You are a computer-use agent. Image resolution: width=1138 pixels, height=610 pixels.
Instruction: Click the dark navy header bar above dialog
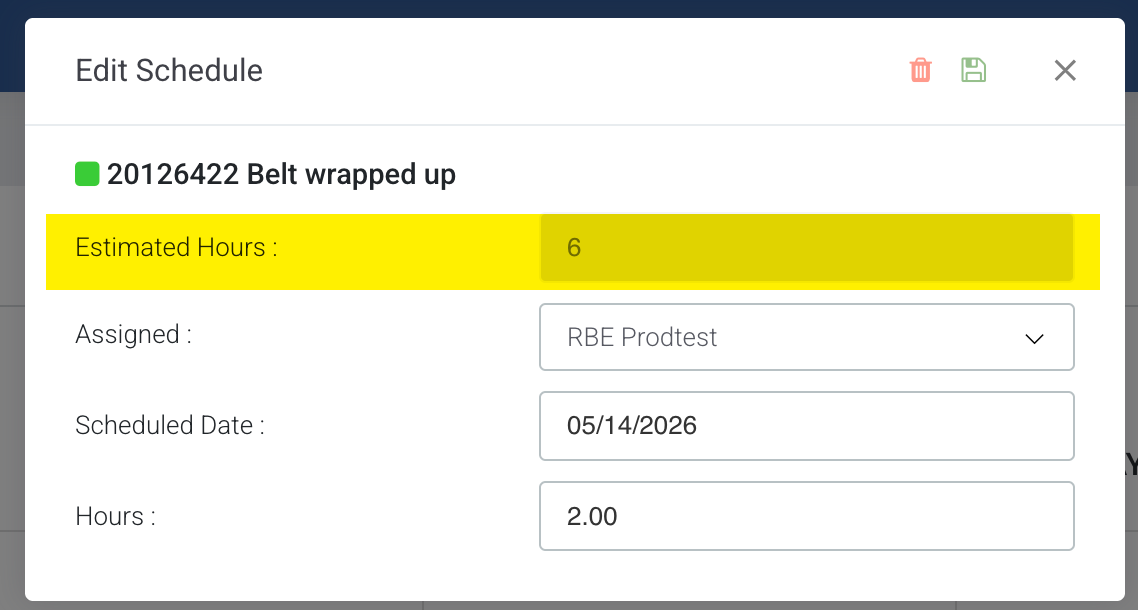[569, 8]
